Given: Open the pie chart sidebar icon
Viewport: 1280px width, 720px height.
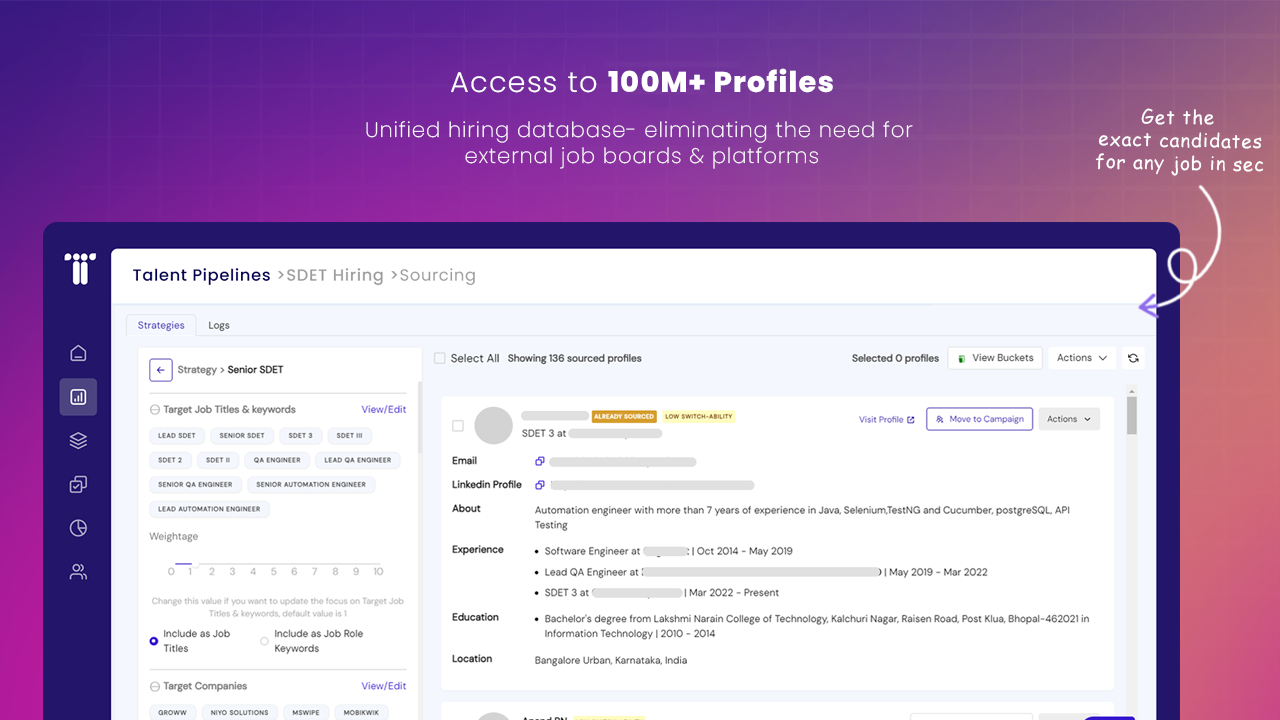Looking at the screenshot, I should (x=78, y=528).
